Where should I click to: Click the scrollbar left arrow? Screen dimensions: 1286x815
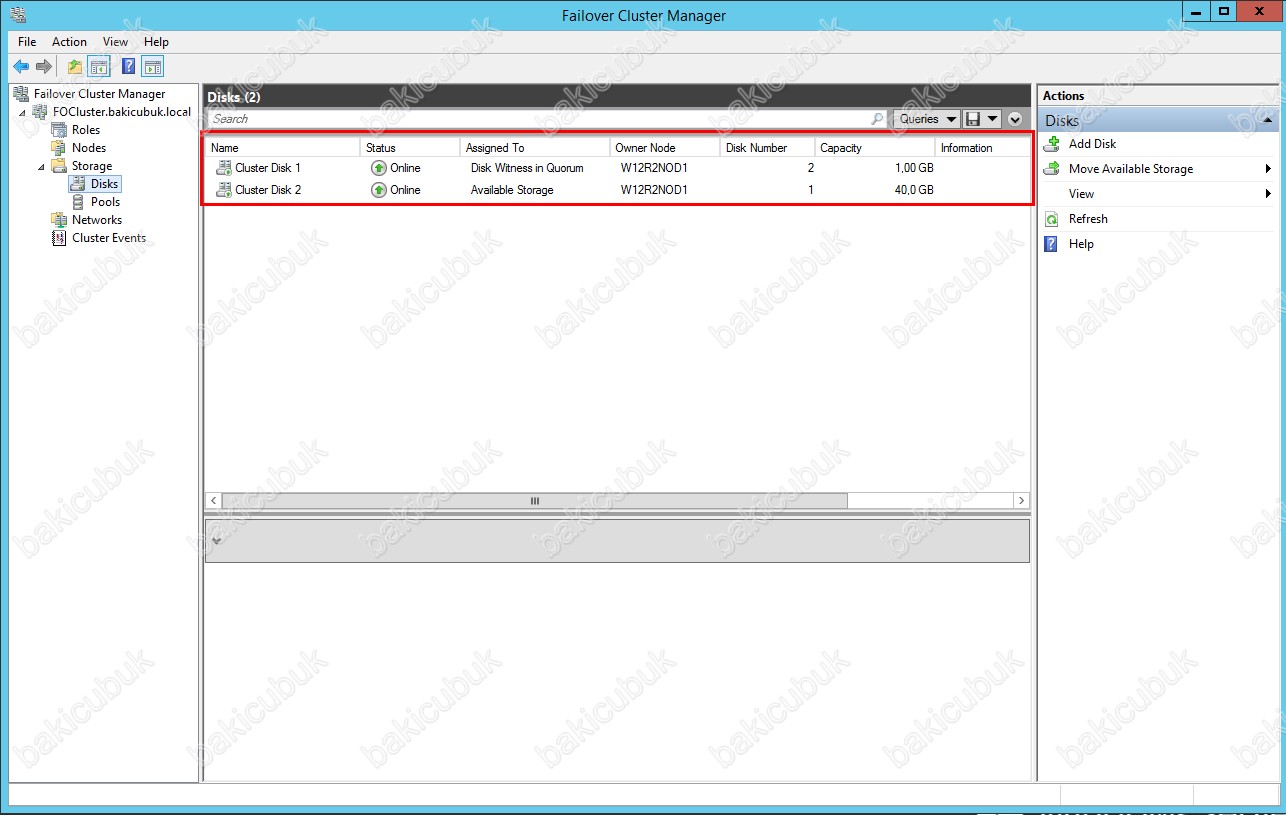coord(214,501)
